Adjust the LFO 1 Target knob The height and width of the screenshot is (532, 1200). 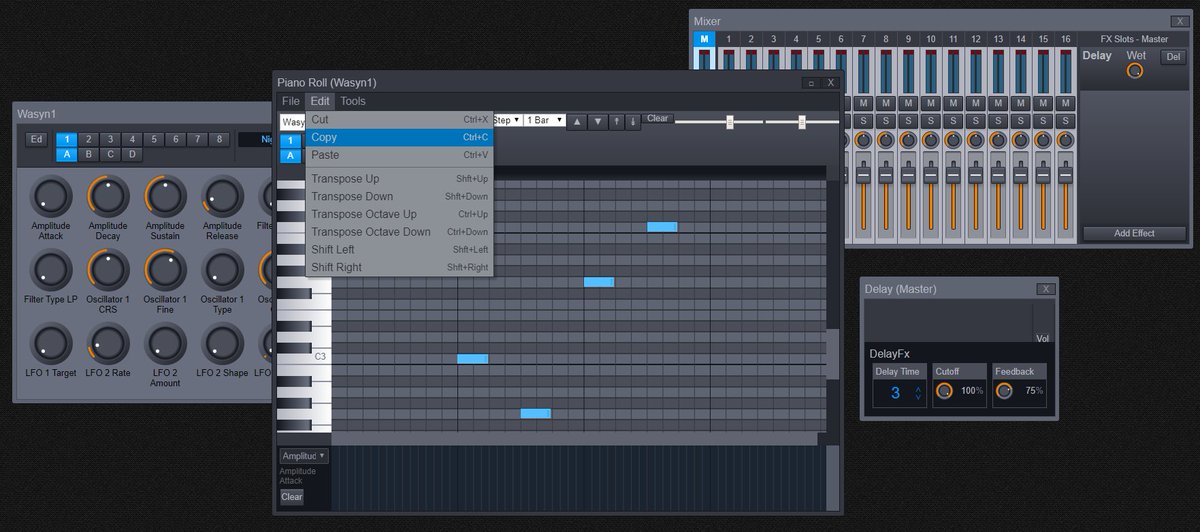(x=51, y=342)
